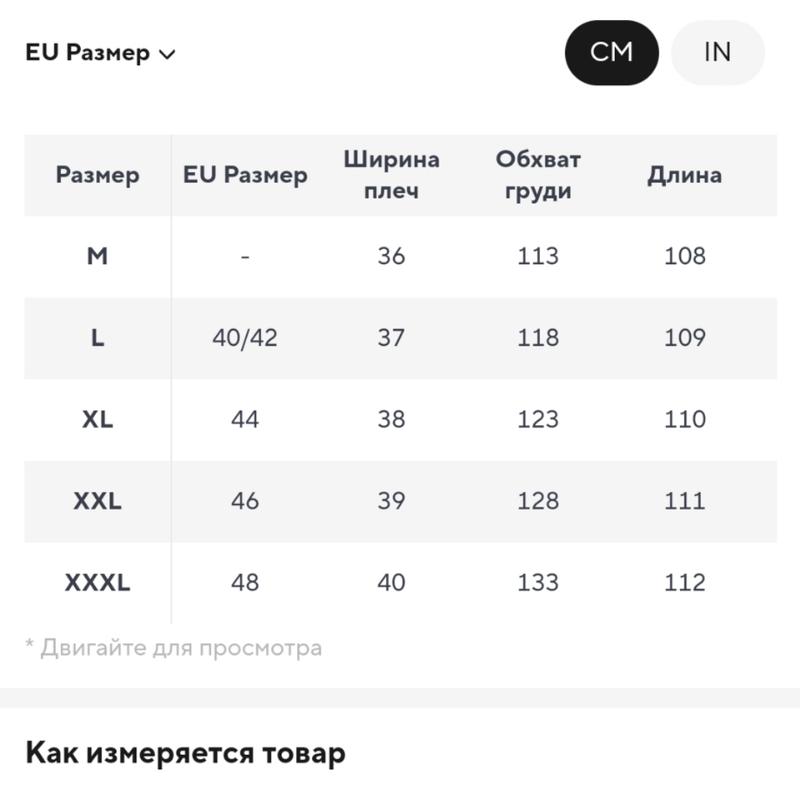Click the Длина column header
800x800 pixels.
click(684, 176)
